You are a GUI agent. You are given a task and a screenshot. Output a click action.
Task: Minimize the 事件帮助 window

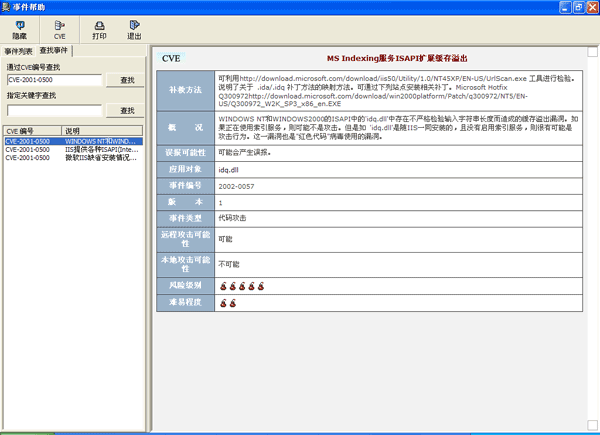(565, 7)
